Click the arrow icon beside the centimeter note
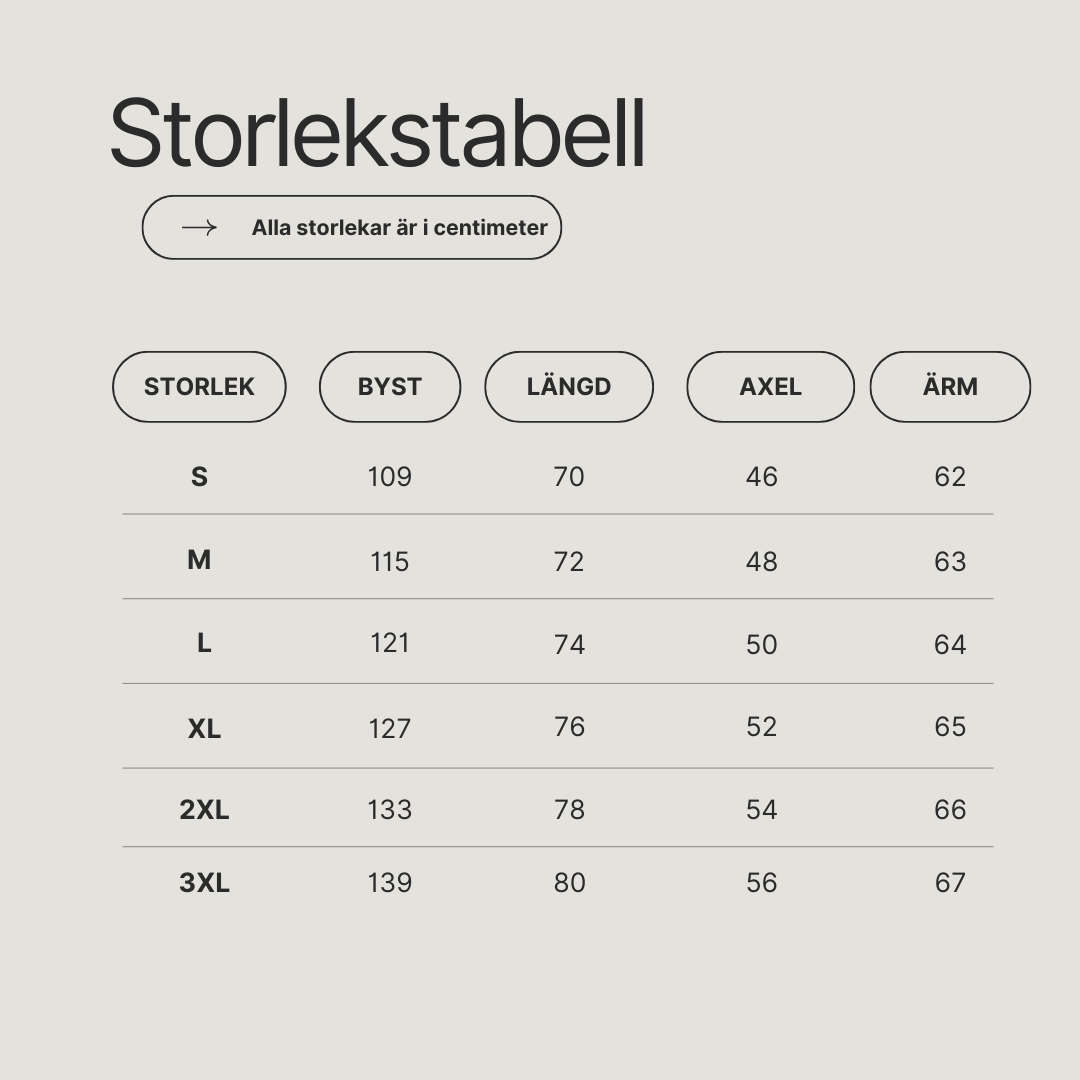Screen dimensions: 1080x1080 [x=199, y=228]
